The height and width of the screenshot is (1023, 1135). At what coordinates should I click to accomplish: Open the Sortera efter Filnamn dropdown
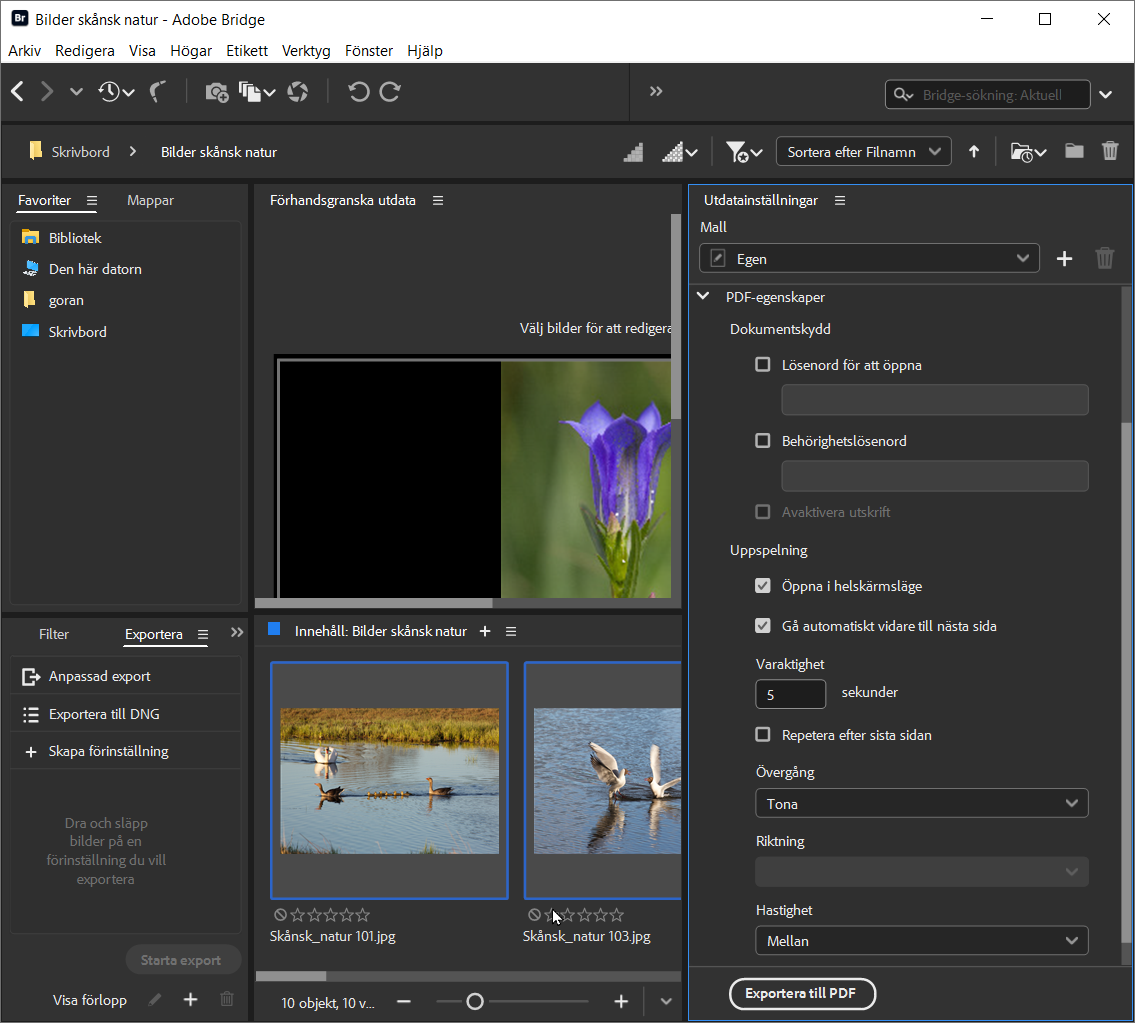pyautogui.click(x=863, y=152)
